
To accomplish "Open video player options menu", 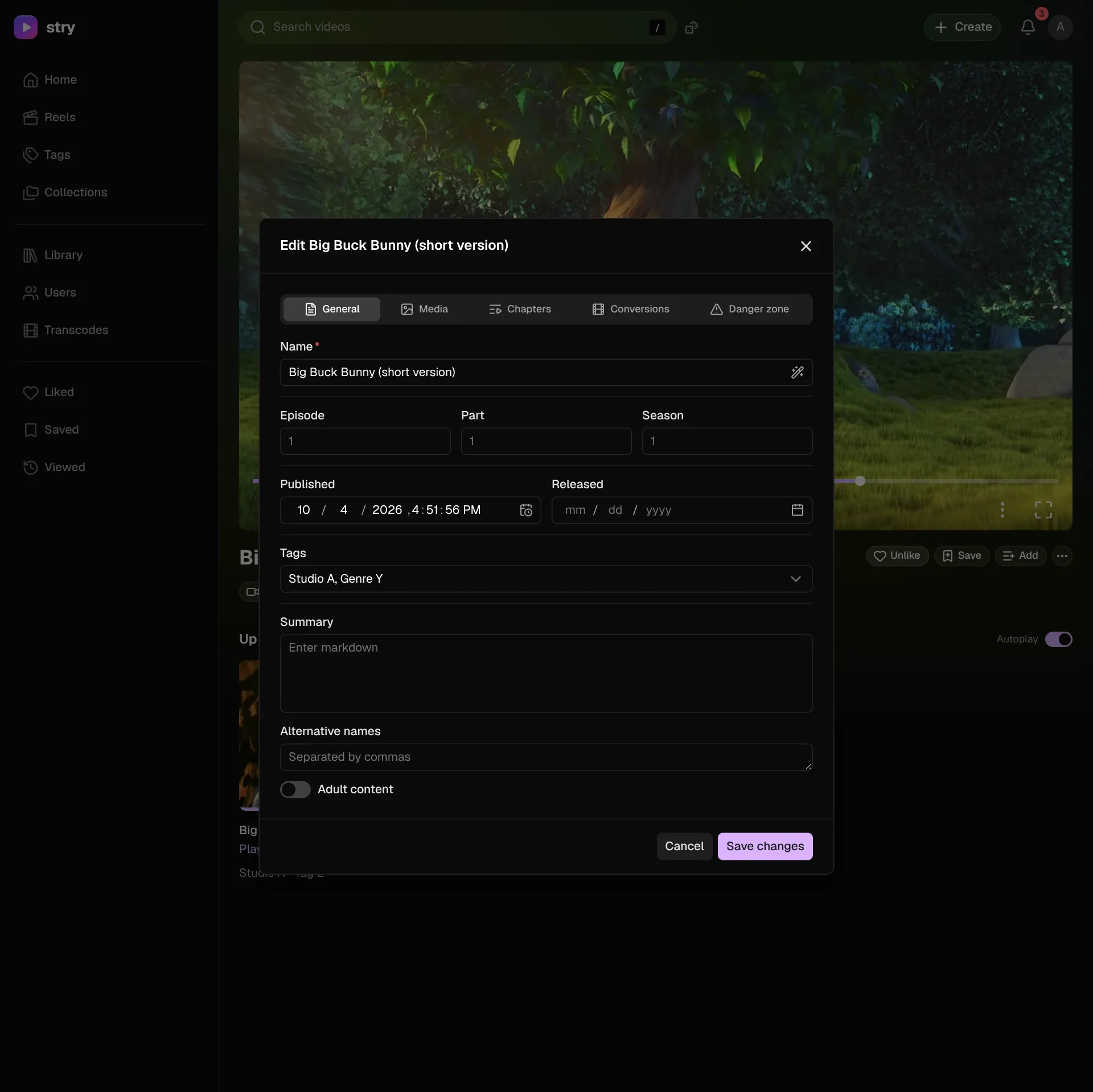I will point(1002,510).
